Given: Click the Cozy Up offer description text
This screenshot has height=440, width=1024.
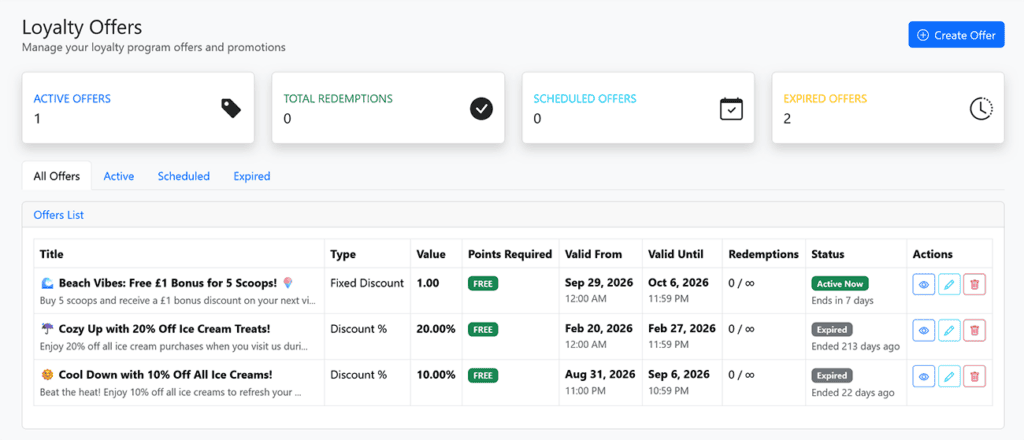Looking at the screenshot, I should pyautogui.click(x=174, y=346).
